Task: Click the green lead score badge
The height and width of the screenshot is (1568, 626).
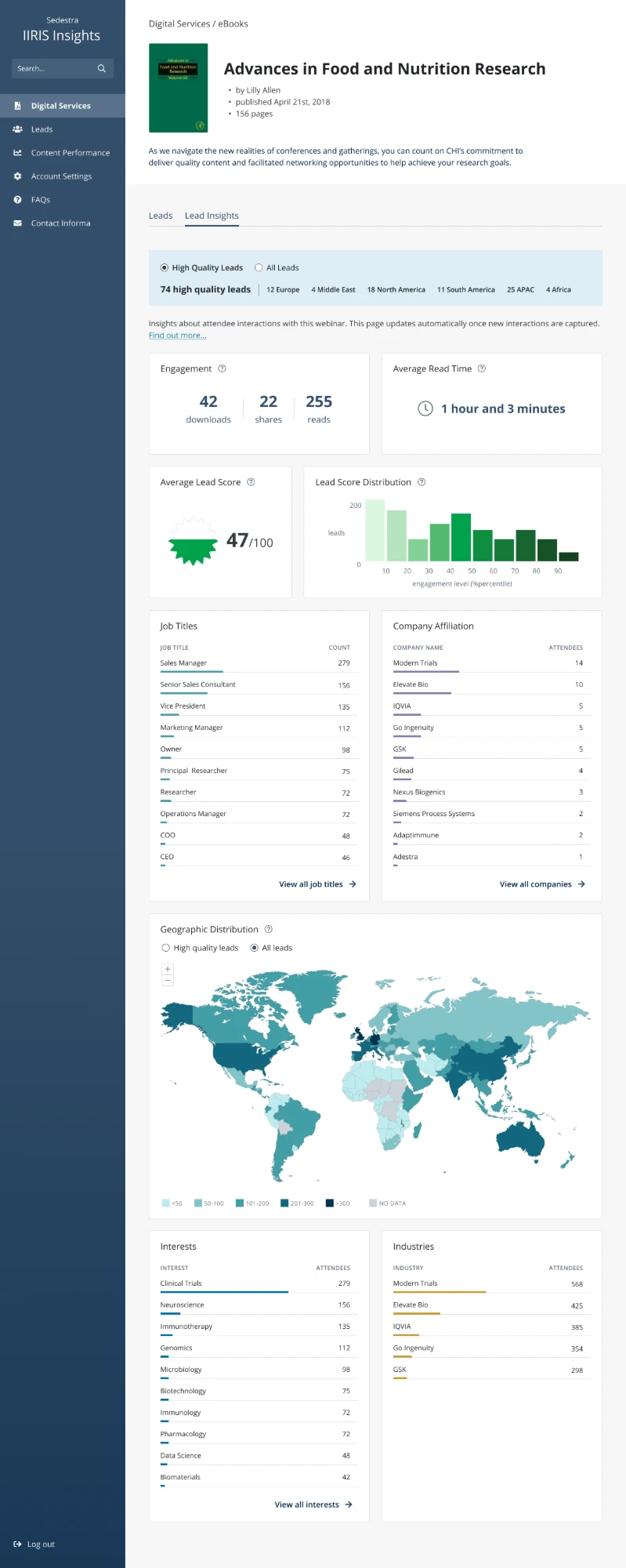Action: (x=193, y=541)
